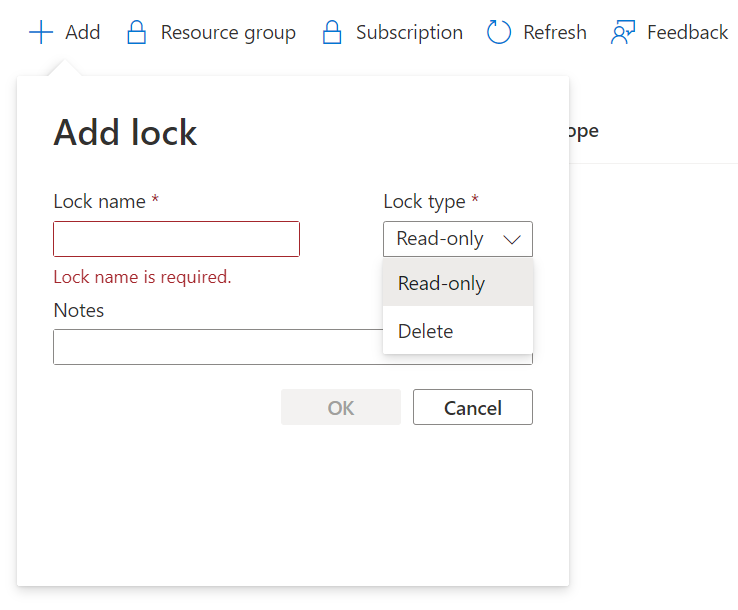This screenshot has width=738, height=610.
Task: Click the Lock type chevron arrow
Action: (x=512, y=240)
